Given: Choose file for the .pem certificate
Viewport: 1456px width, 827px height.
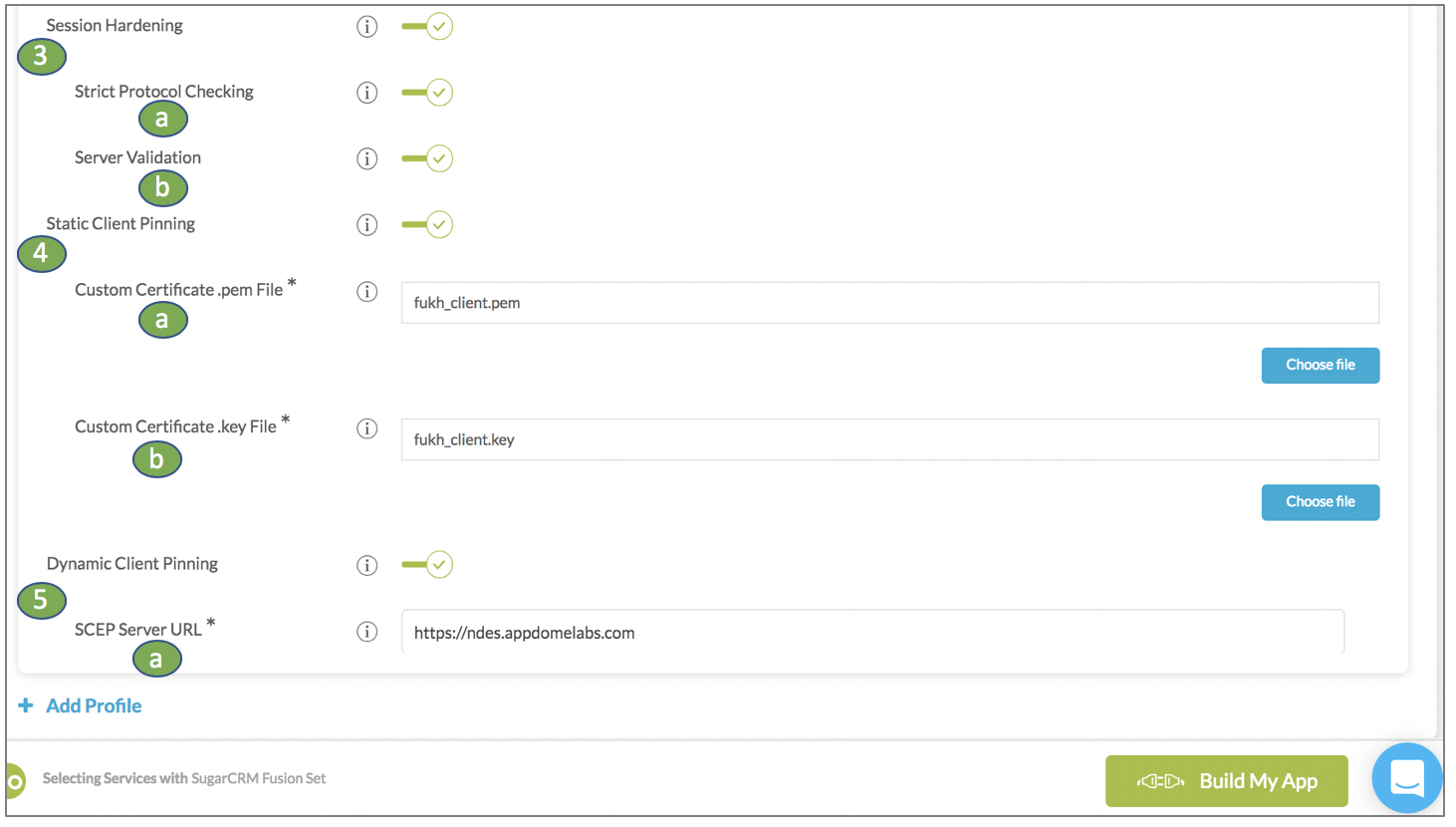Looking at the screenshot, I should coord(1320,366).
